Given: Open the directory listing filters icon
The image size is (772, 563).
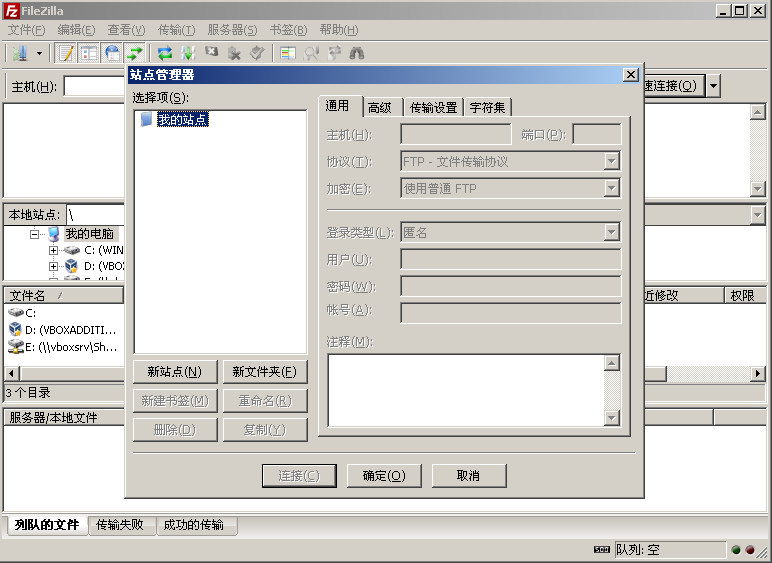Looking at the screenshot, I should [288, 53].
